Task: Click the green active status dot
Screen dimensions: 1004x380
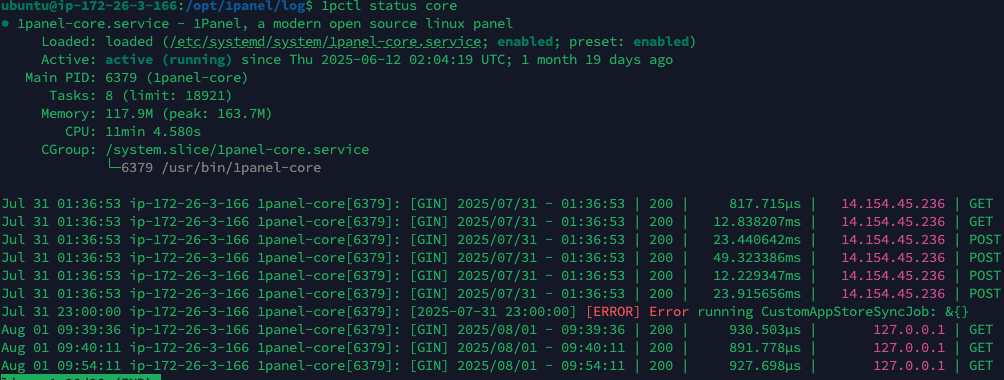Action: click(x=5, y=24)
